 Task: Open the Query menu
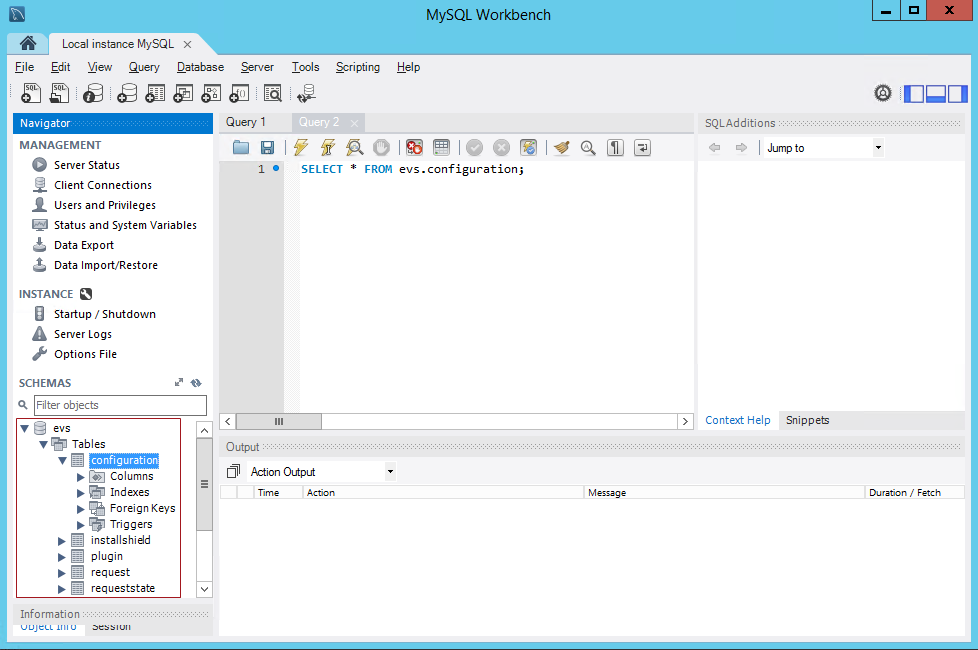(144, 67)
